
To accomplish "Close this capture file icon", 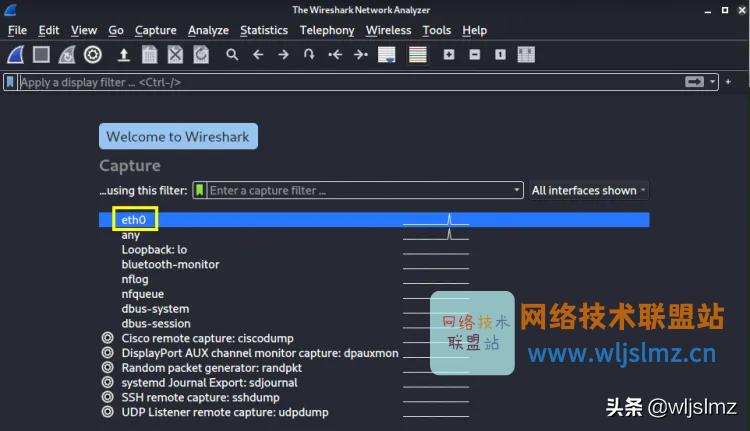I will tap(175, 55).
